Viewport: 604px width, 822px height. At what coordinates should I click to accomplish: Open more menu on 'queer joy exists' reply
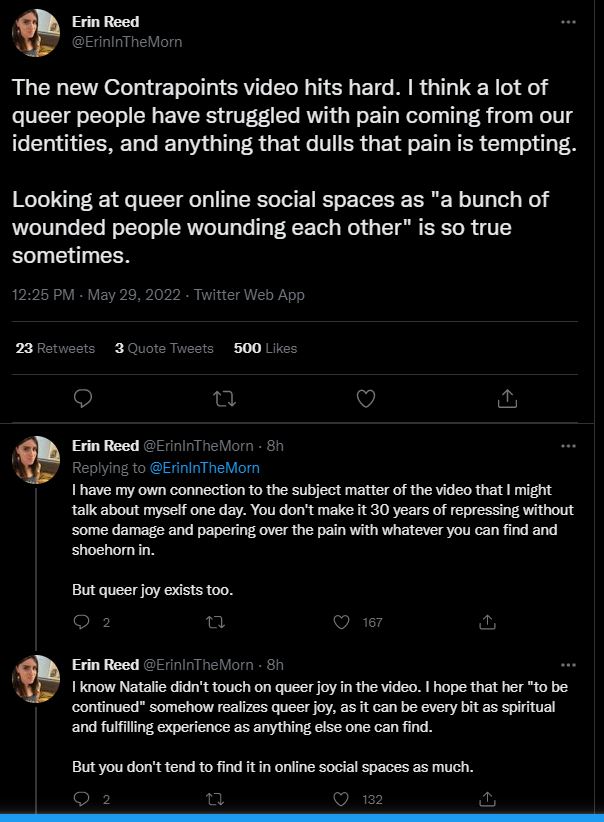[x=568, y=445]
